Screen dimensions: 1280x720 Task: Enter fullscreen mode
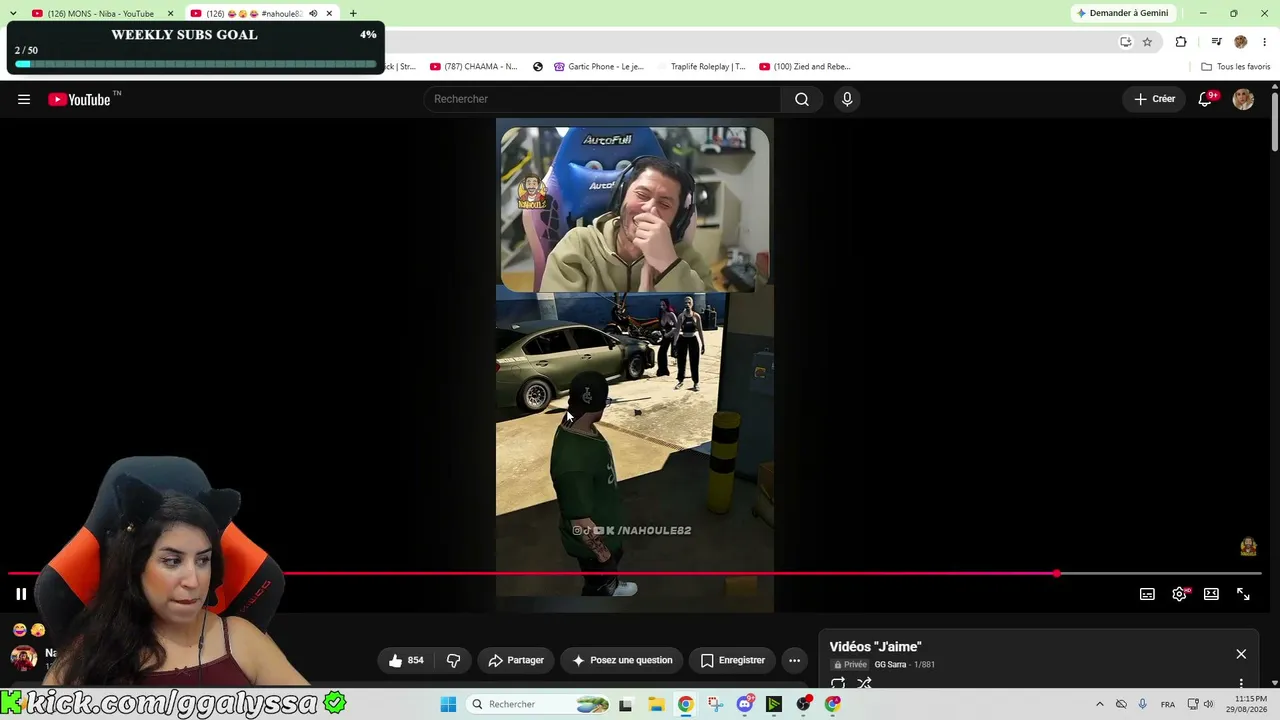(1243, 594)
